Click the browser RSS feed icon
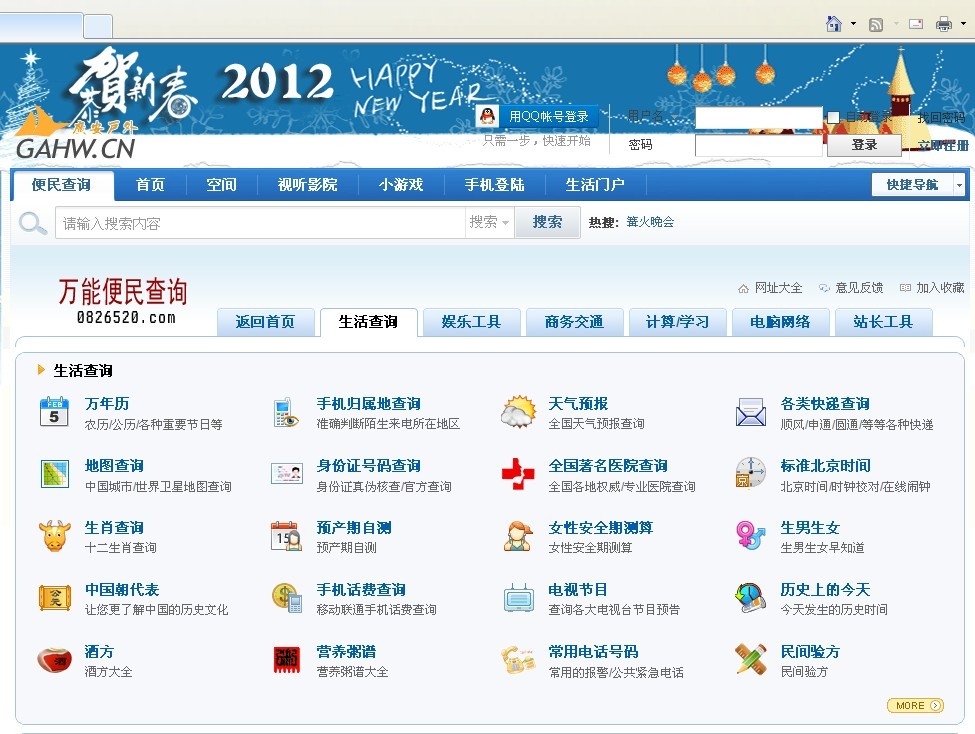Screen dimensions: 975x734 [x=876, y=25]
